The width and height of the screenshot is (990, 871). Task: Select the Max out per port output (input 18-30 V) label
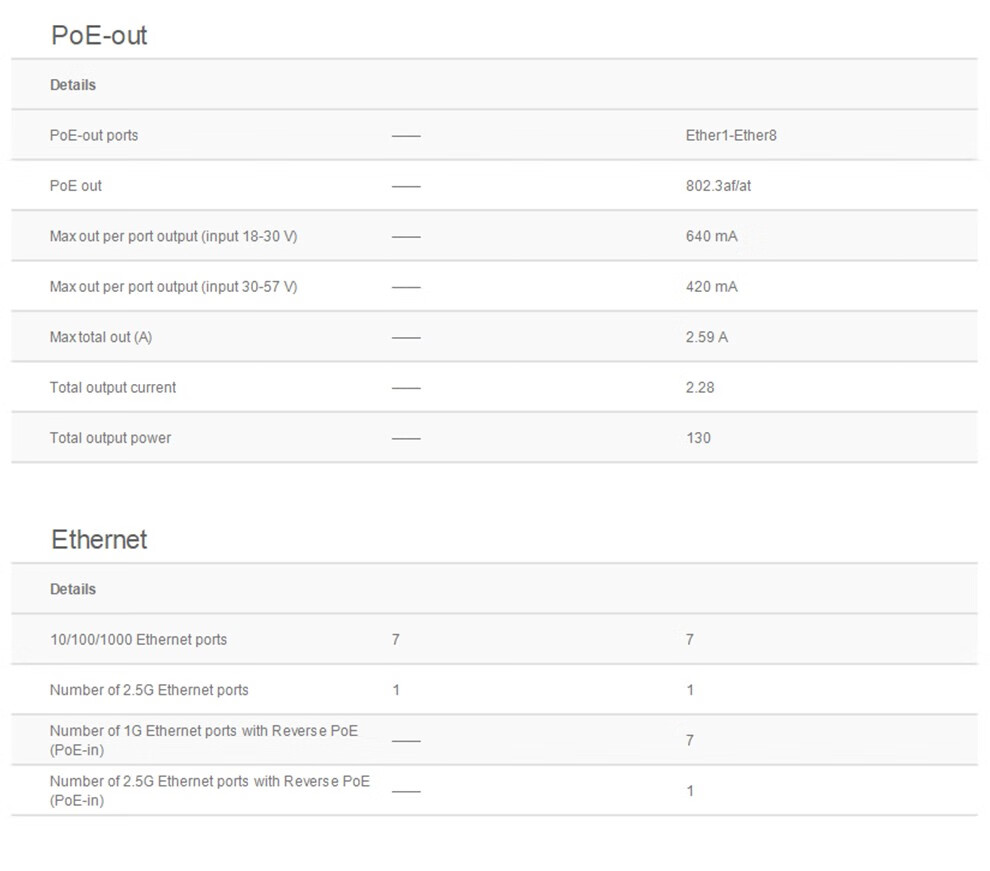pos(173,236)
